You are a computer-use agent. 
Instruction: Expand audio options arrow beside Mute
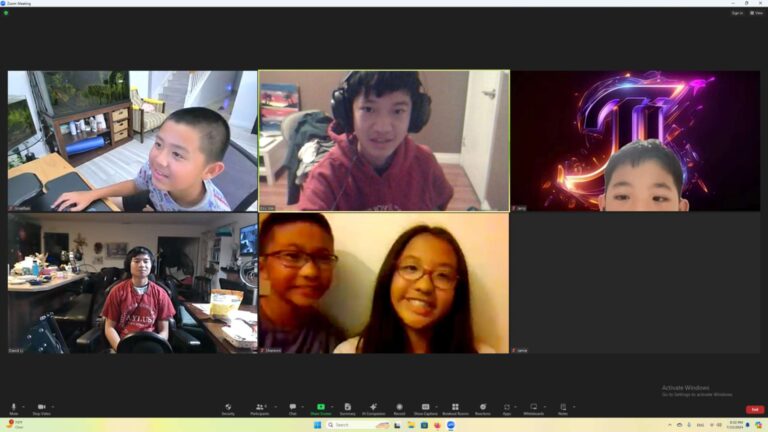point(23,407)
